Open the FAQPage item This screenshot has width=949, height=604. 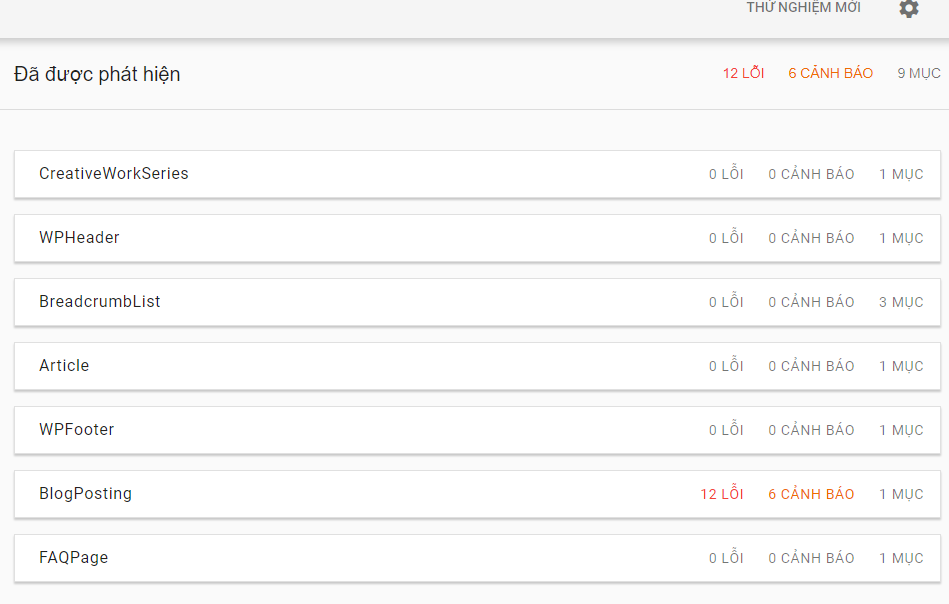(477, 558)
